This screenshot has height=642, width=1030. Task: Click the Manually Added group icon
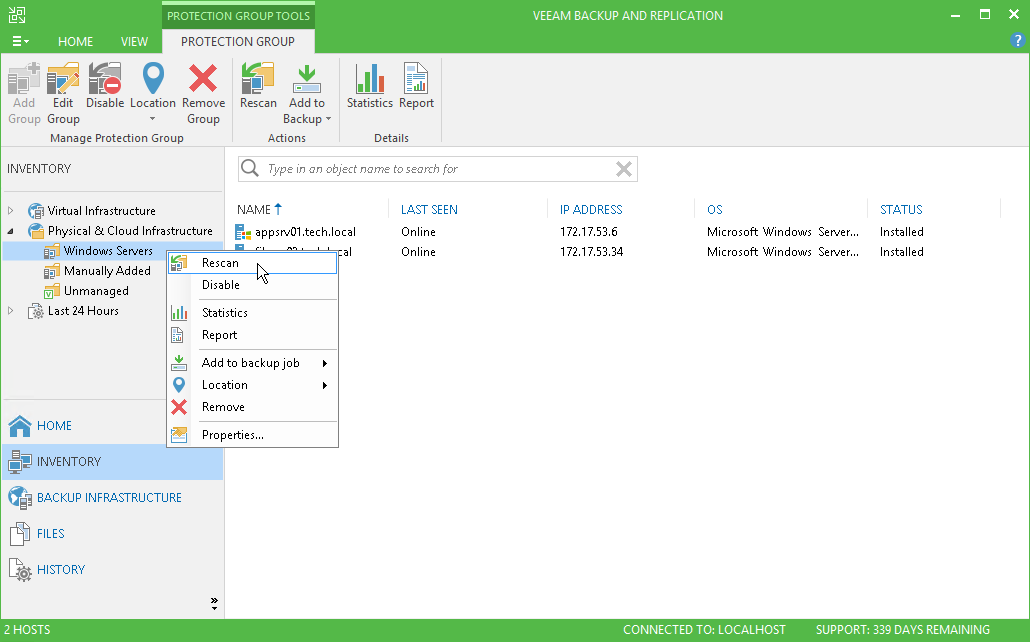[x=52, y=271]
